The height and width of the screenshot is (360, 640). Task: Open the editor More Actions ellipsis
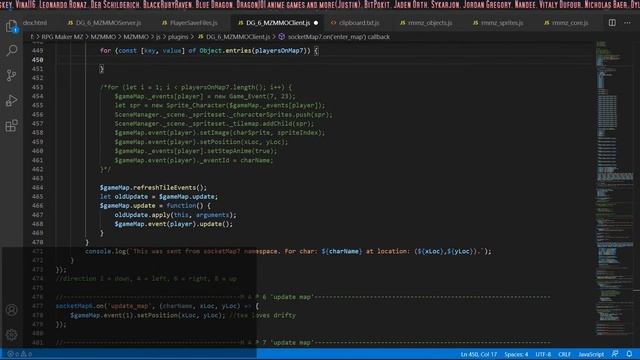coord(627,23)
